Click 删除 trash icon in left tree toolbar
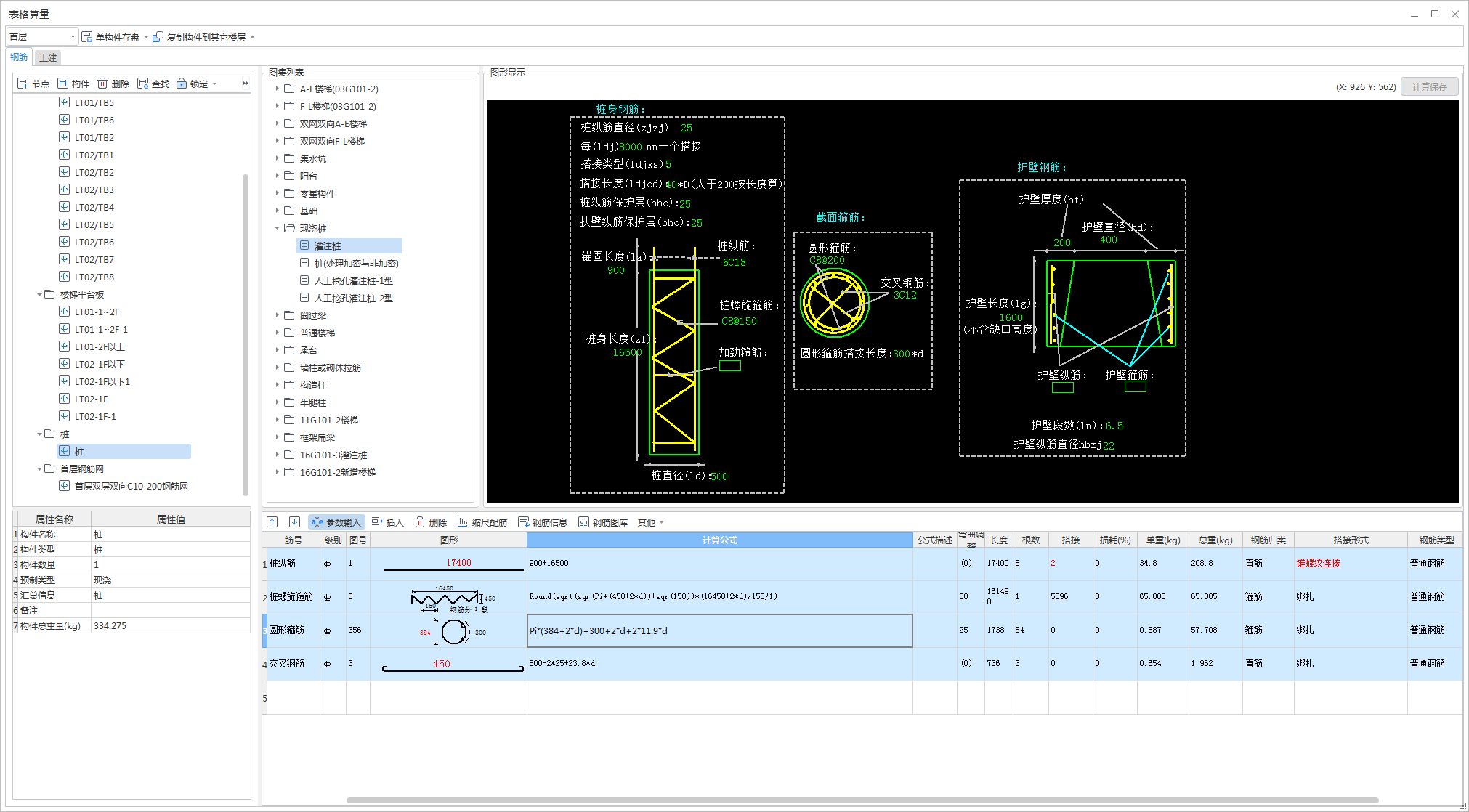Screen dimensions: 1469x812 tap(102, 84)
